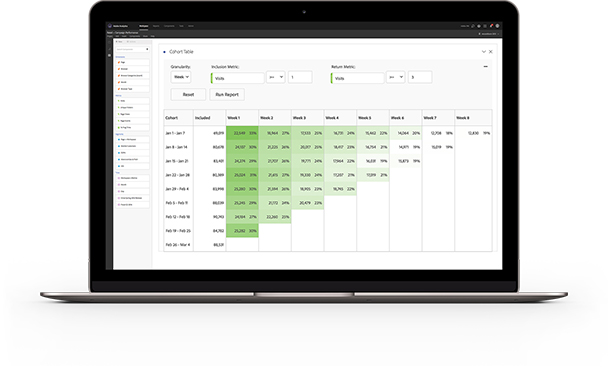The image size is (608, 367).
Task: Click Included value in Feb 26 - Mar 4 row
Action: coord(219,245)
